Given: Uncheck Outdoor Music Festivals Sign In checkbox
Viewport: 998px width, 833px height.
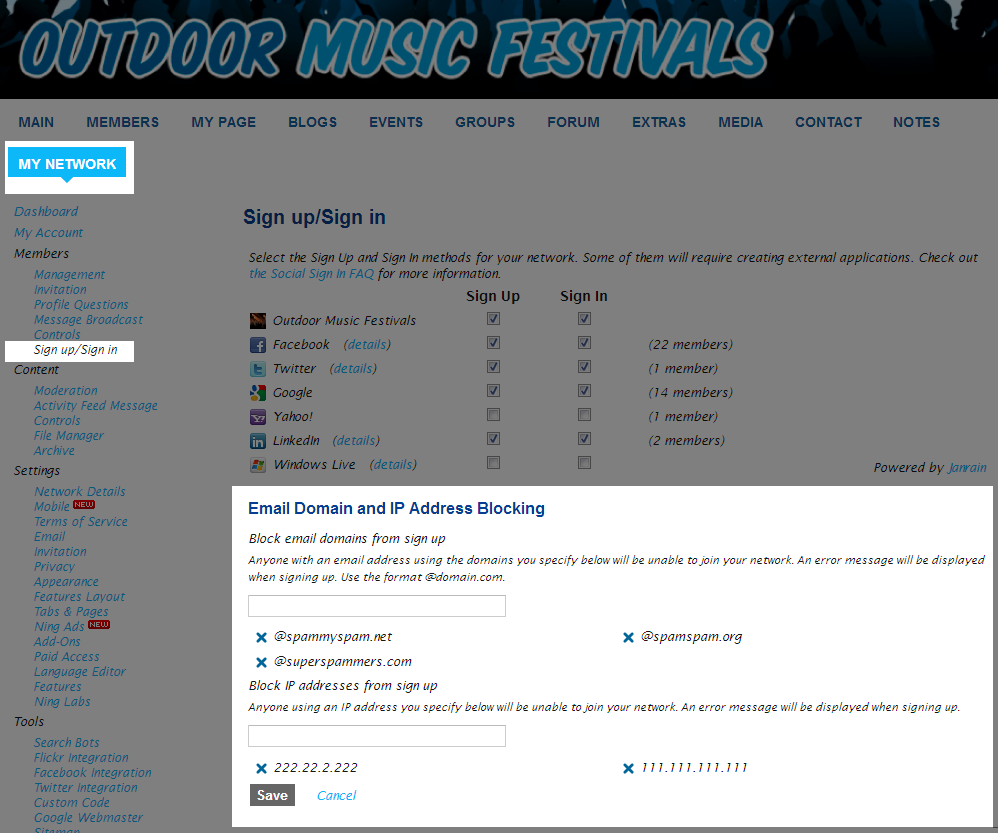Looking at the screenshot, I should [x=584, y=319].
